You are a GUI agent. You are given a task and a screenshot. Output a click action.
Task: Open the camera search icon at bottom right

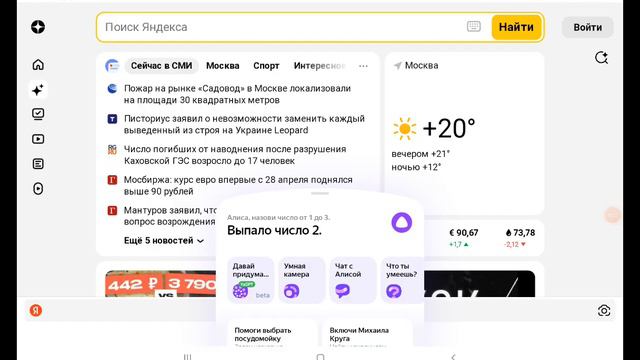click(x=604, y=311)
